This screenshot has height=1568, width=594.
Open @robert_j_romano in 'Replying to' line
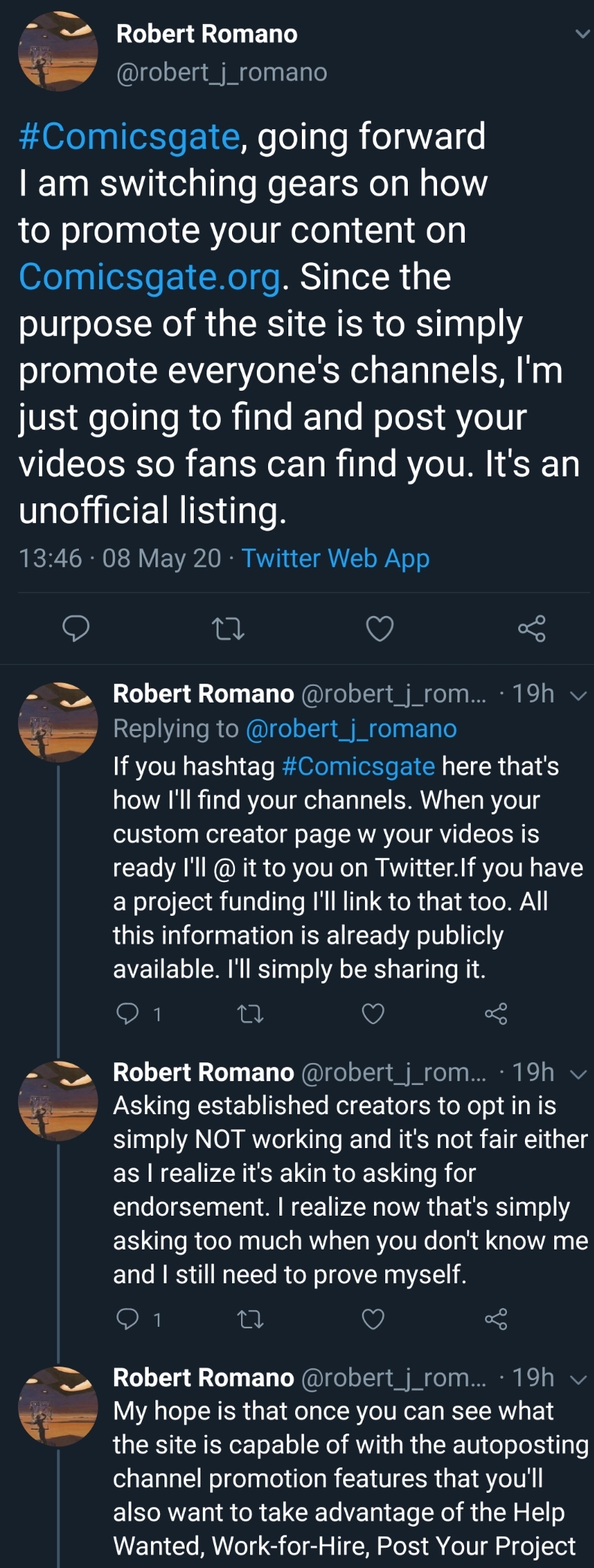[x=351, y=729]
